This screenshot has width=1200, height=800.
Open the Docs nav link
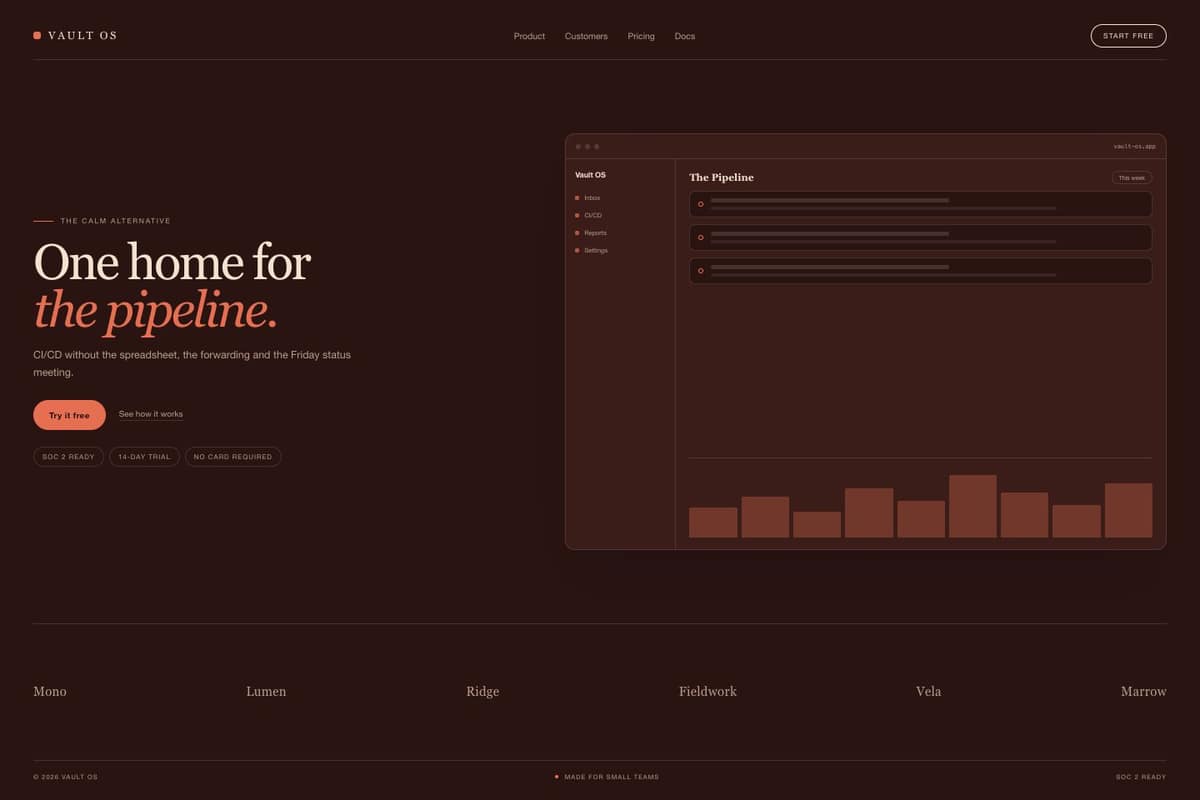(x=685, y=36)
